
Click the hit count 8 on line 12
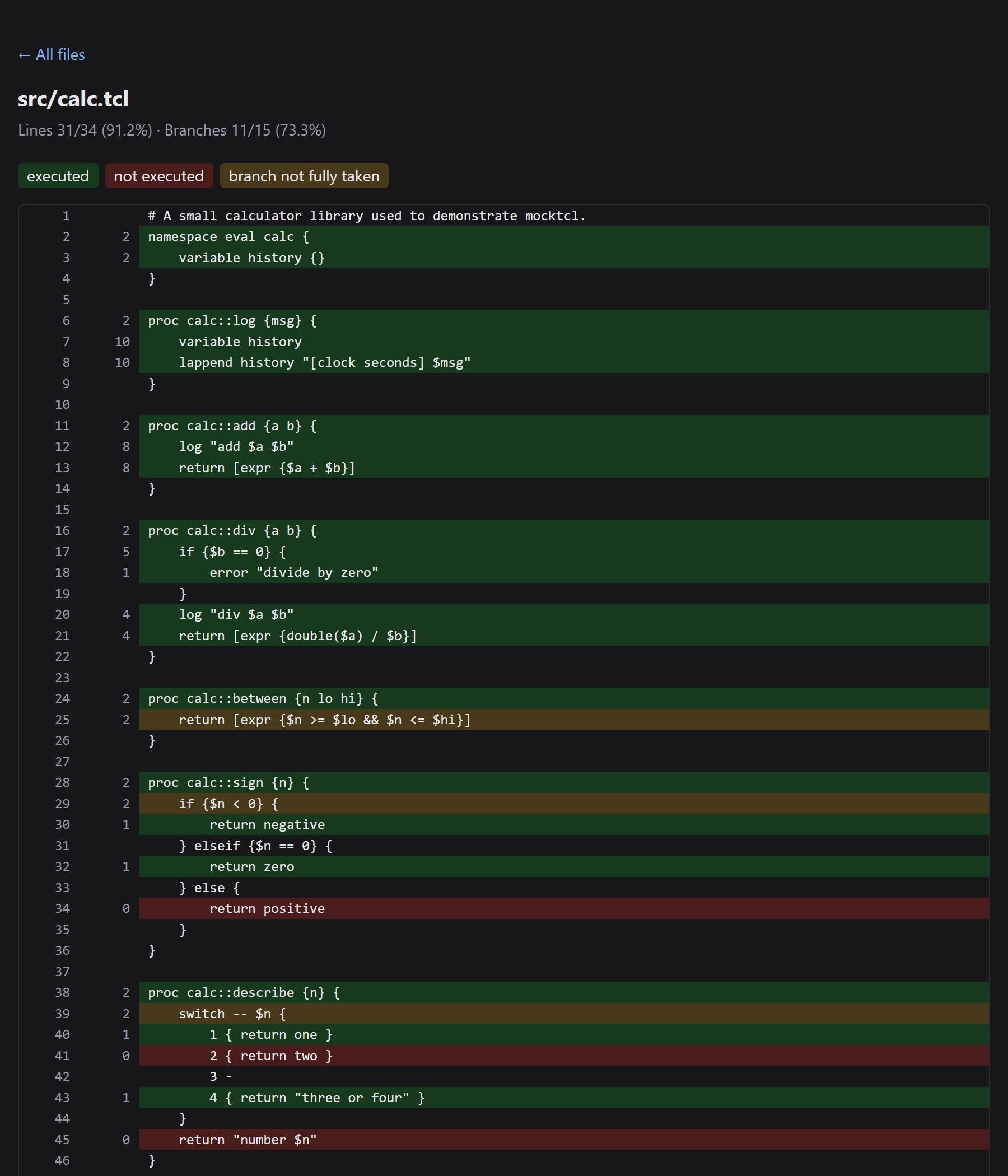pos(126,447)
